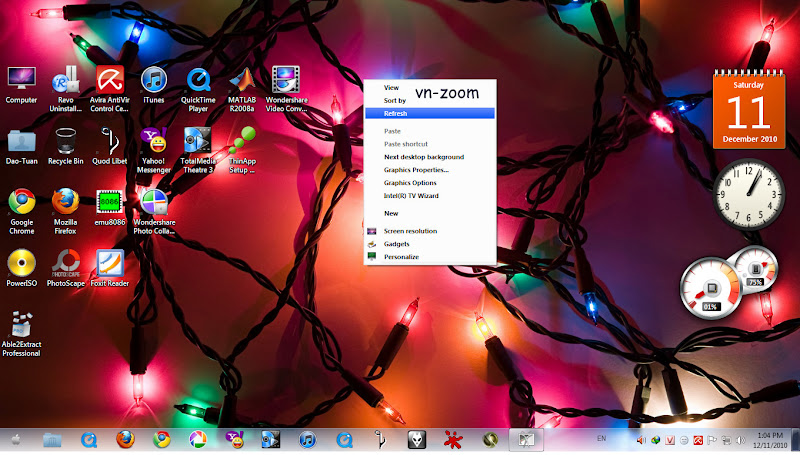
Task: Select the Recycle Bin icon
Action: pyautogui.click(x=65, y=147)
